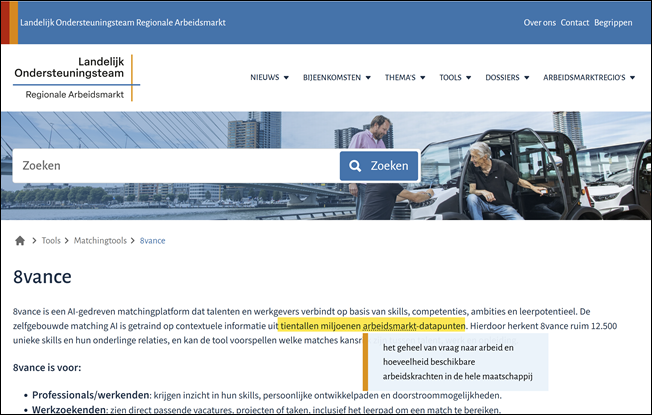Viewport: 652px width, 415px height.
Task: Open the Dossiers dropdown menu
Action: (507, 77)
